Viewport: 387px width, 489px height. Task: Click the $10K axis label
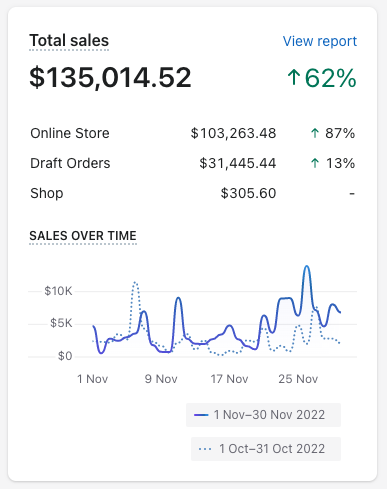point(58,291)
